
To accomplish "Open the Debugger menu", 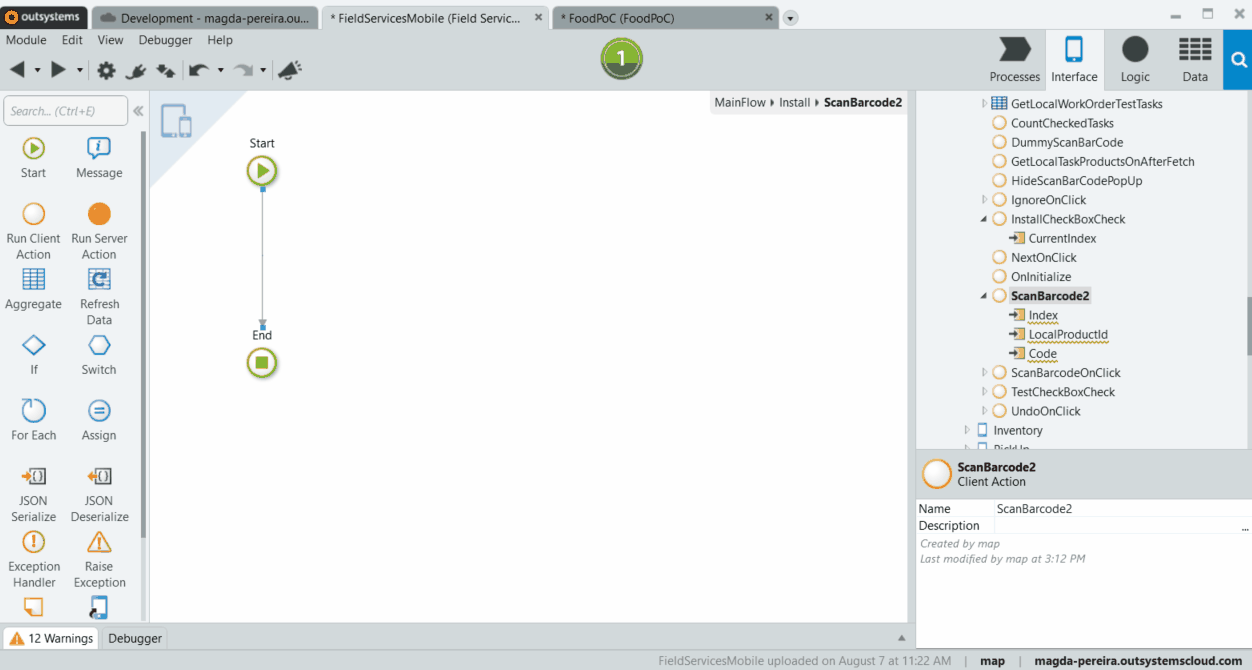I will pyautogui.click(x=165, y=40).
